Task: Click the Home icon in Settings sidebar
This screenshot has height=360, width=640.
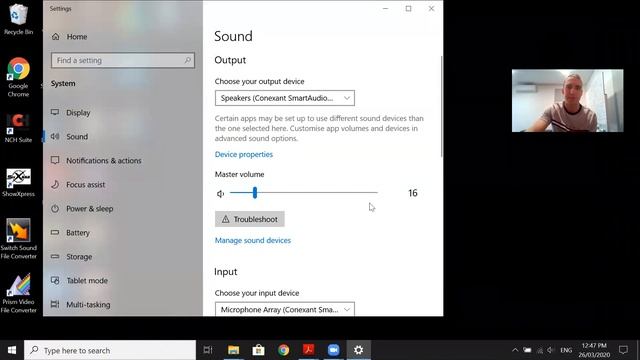Action: point(56,37)
